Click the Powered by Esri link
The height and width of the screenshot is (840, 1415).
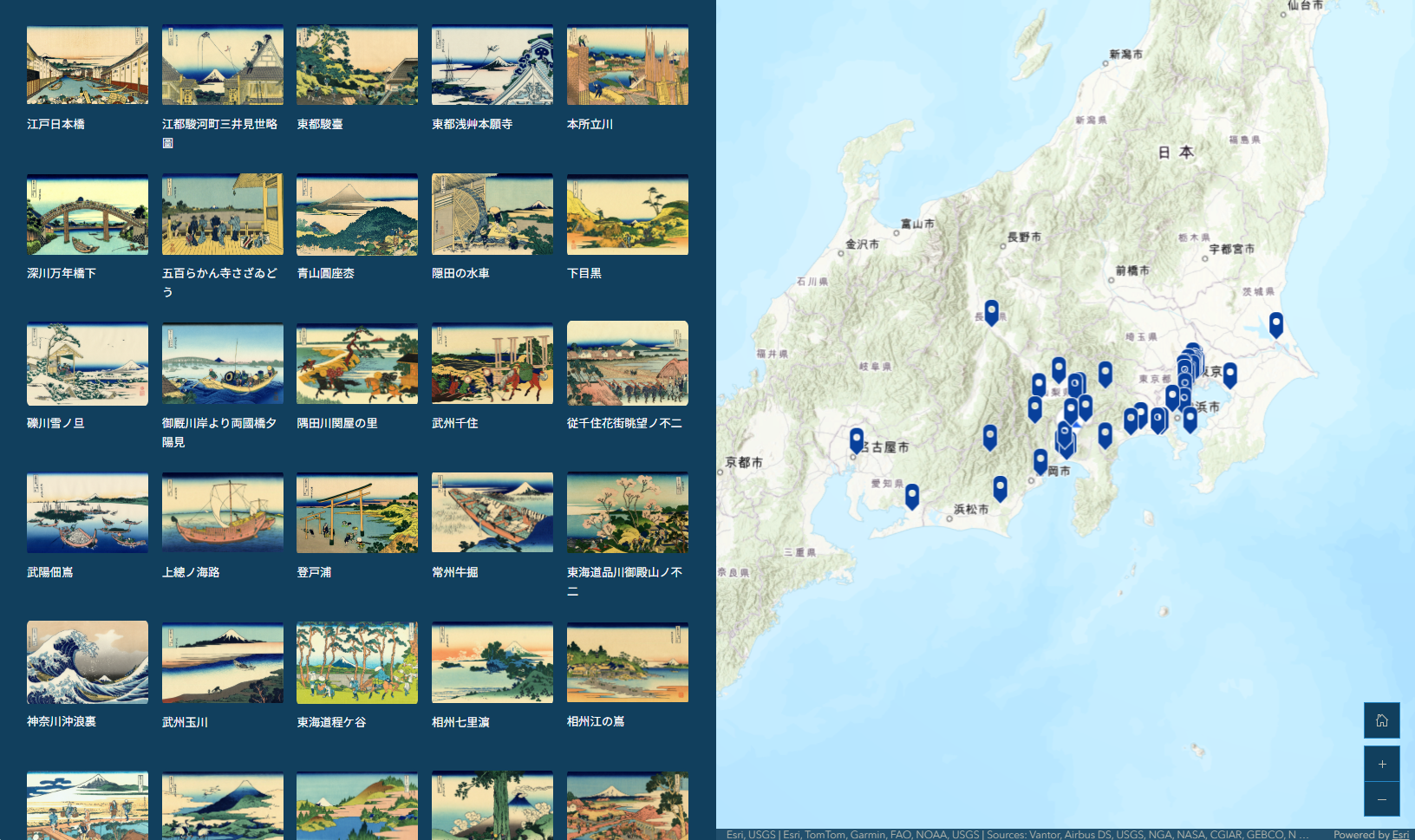point(1370,834)
